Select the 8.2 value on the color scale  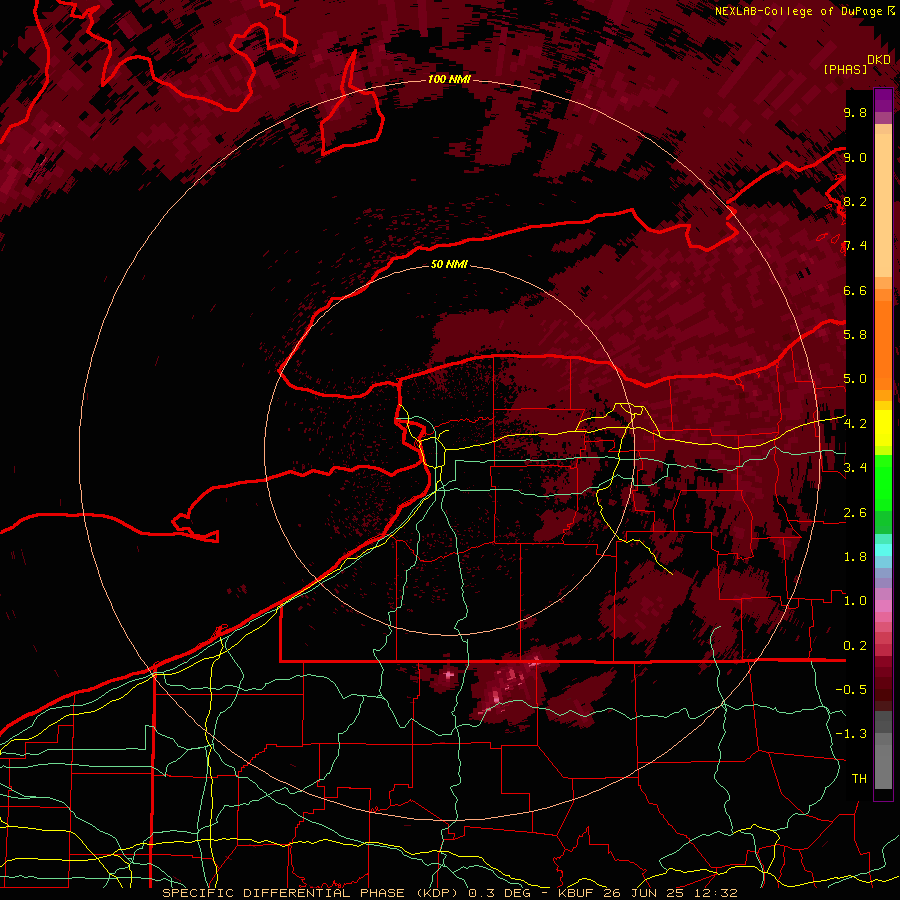[855, 201]
